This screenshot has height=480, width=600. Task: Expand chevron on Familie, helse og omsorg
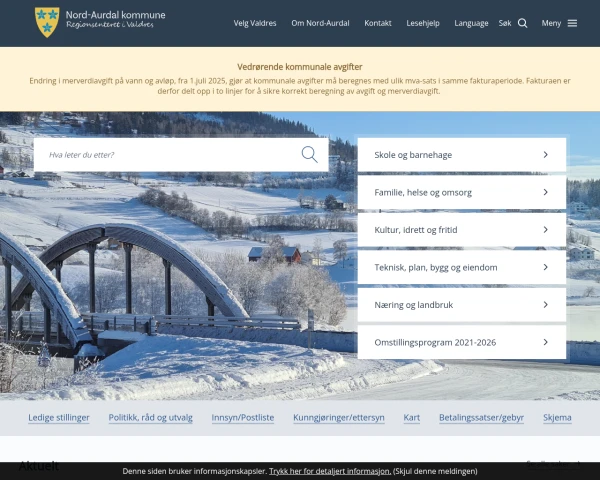pyautogui.click(x=546, y=192)
